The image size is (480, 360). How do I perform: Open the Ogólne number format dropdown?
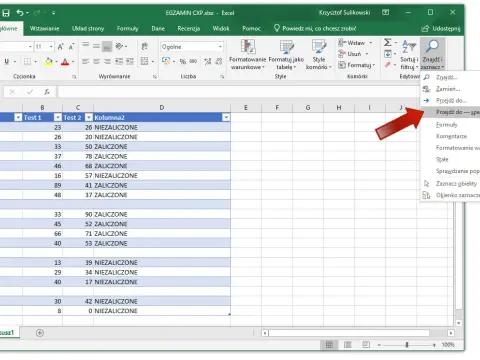point(220,47)
